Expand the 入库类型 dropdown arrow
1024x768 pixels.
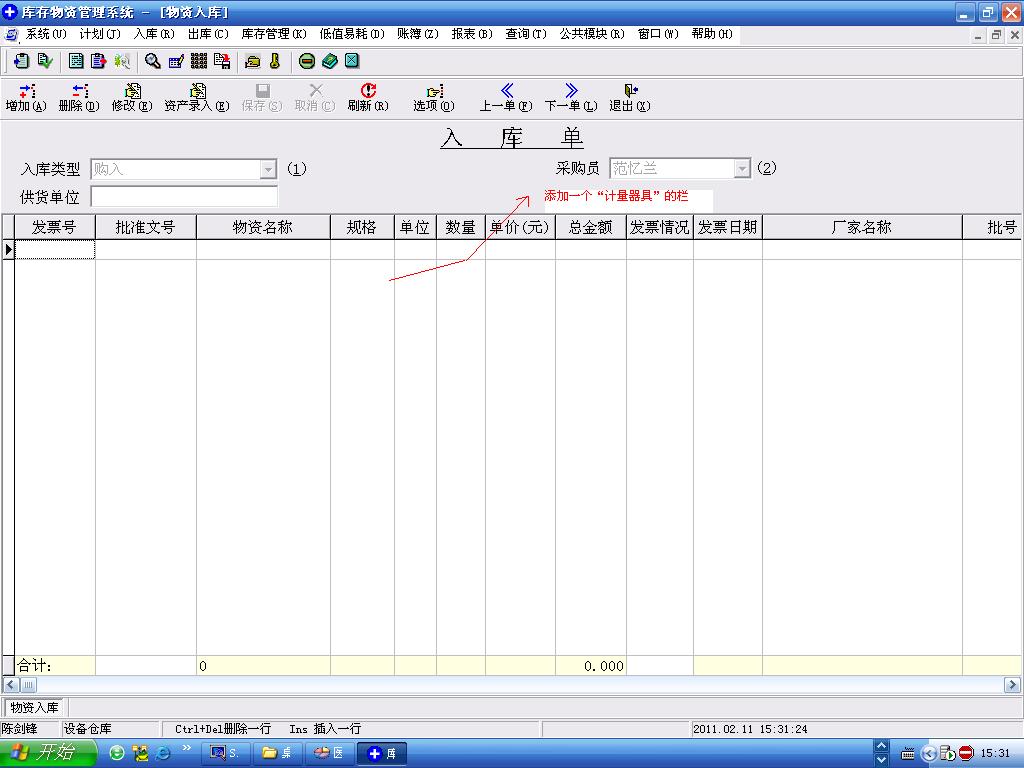268,170
